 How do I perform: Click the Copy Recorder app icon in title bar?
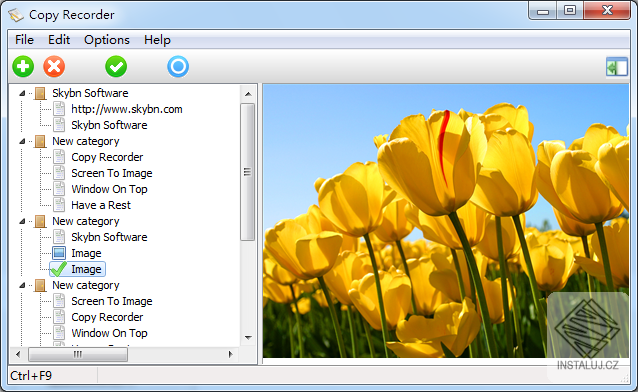(x=16, y=15)
